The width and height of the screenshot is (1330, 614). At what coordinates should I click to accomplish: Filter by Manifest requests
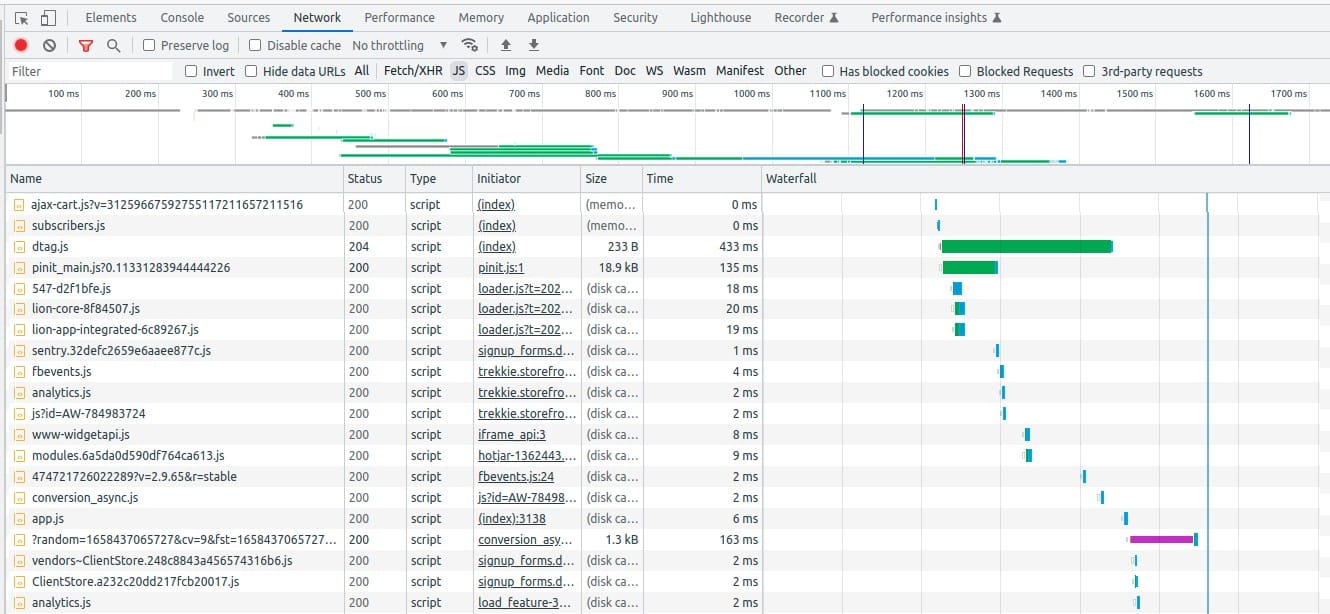(740, 71)
